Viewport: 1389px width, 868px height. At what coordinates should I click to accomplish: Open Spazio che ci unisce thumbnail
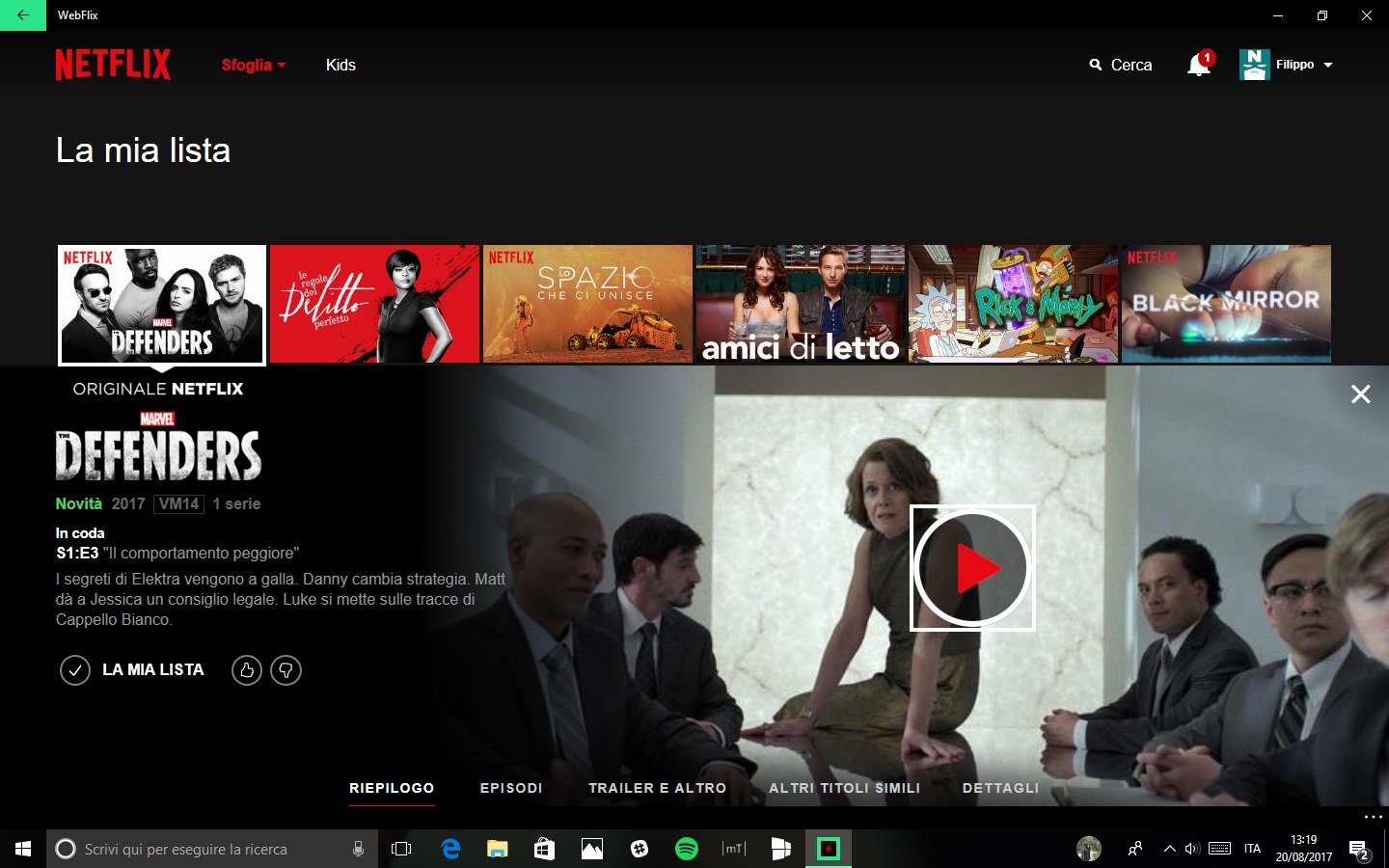(x=587, y=304)
